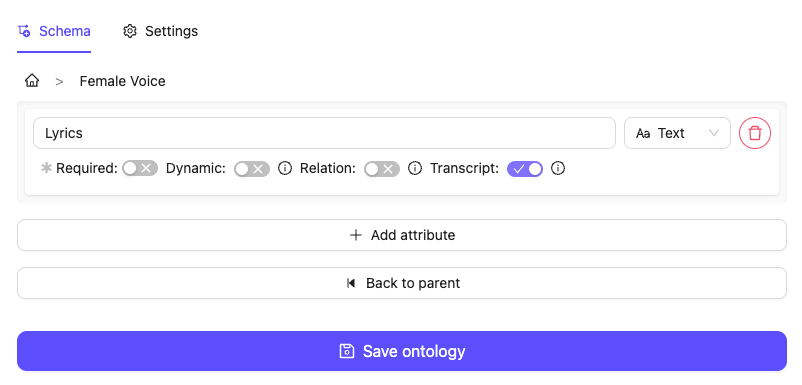This screenshot has width=802, height=385.
Task: Disable the Transcript toggle
Action: 525,169
